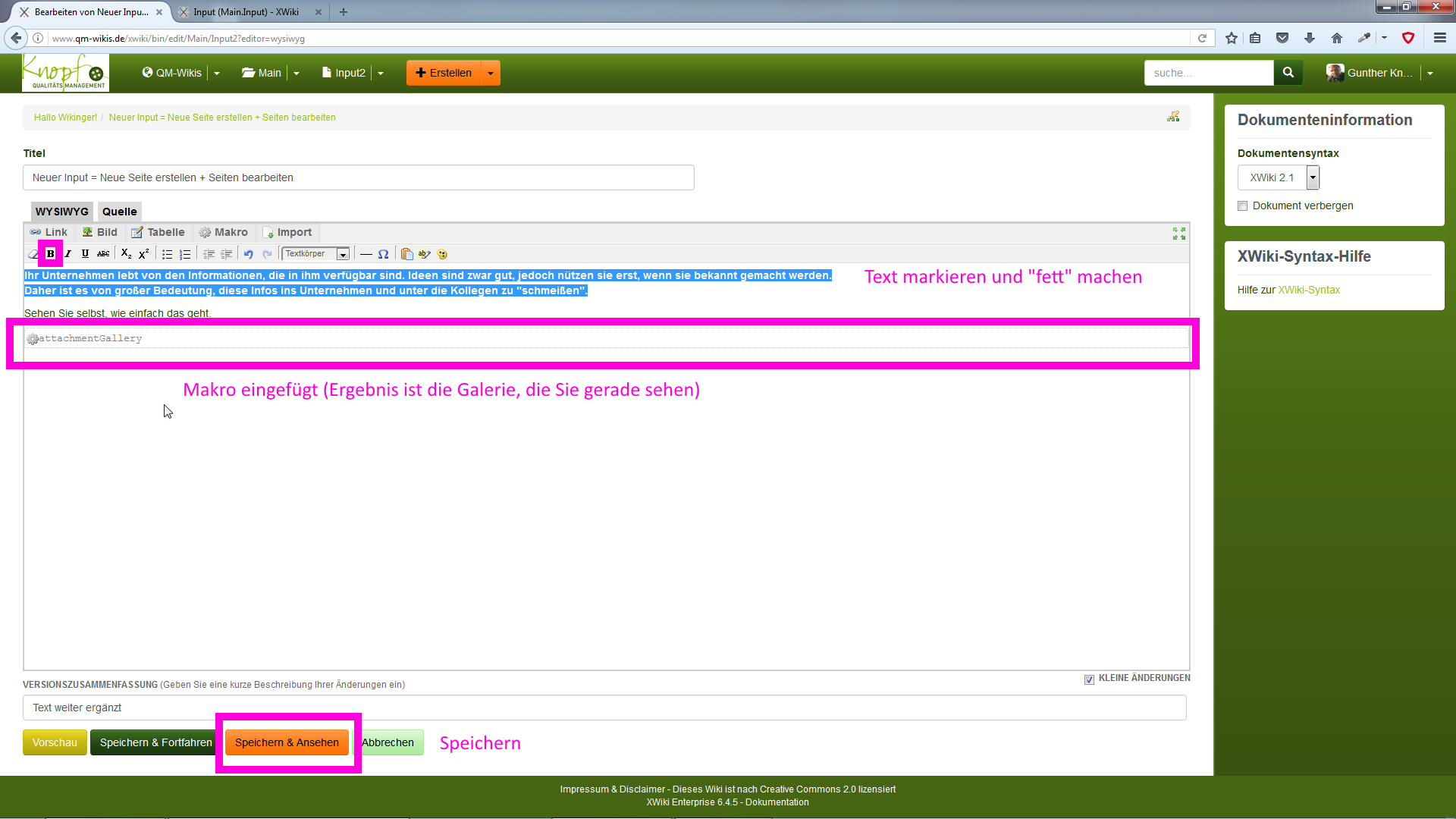Open a new browser tab with the plus button

point(344,12)
